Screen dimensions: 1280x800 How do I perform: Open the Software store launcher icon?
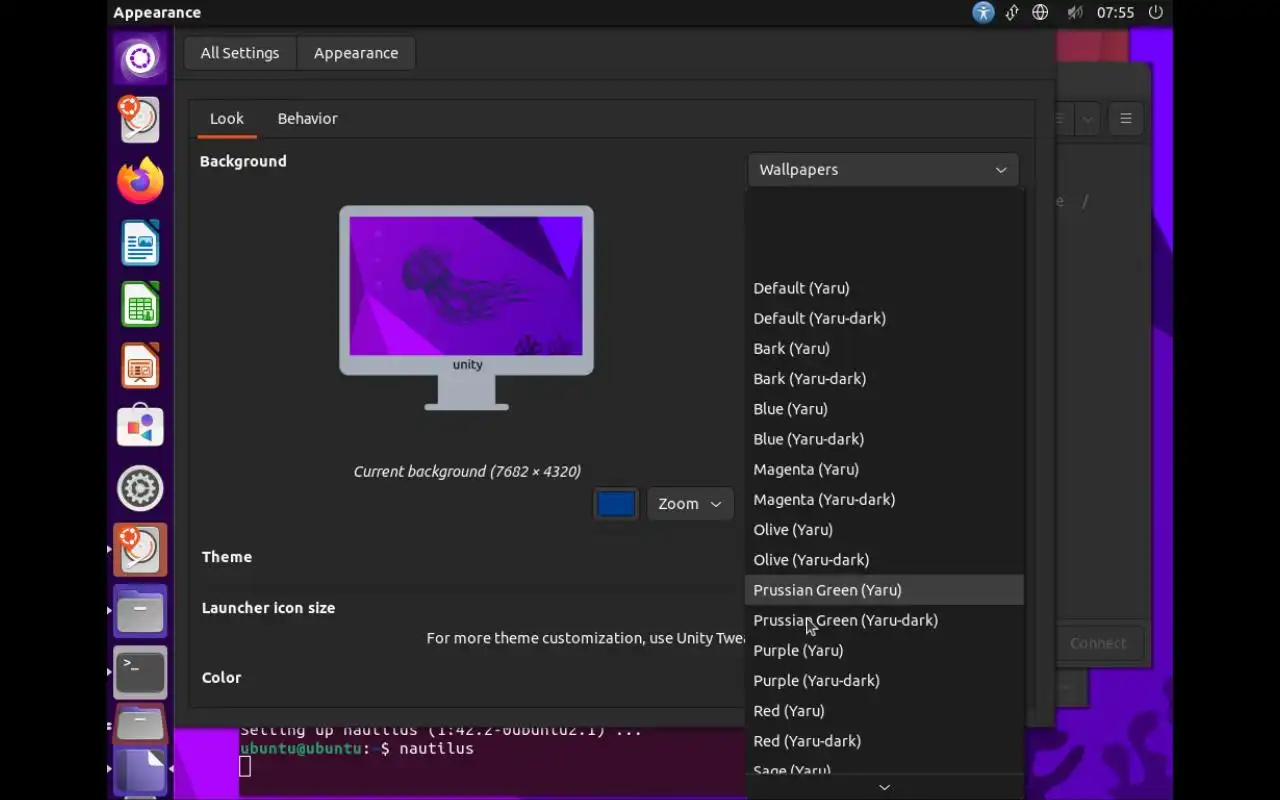(x=140, y=427)
